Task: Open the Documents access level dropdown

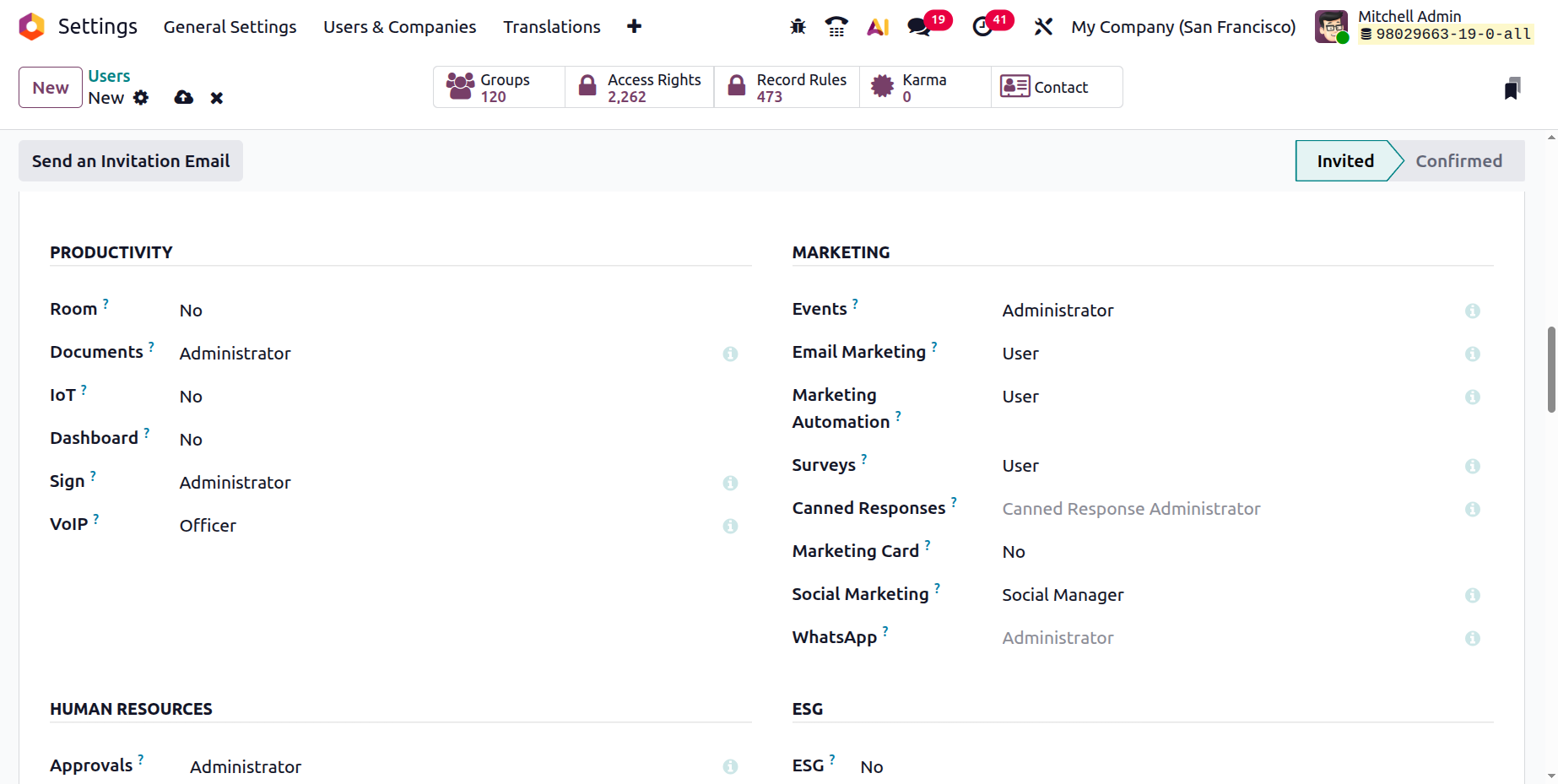Action: (x=446, y=354)
